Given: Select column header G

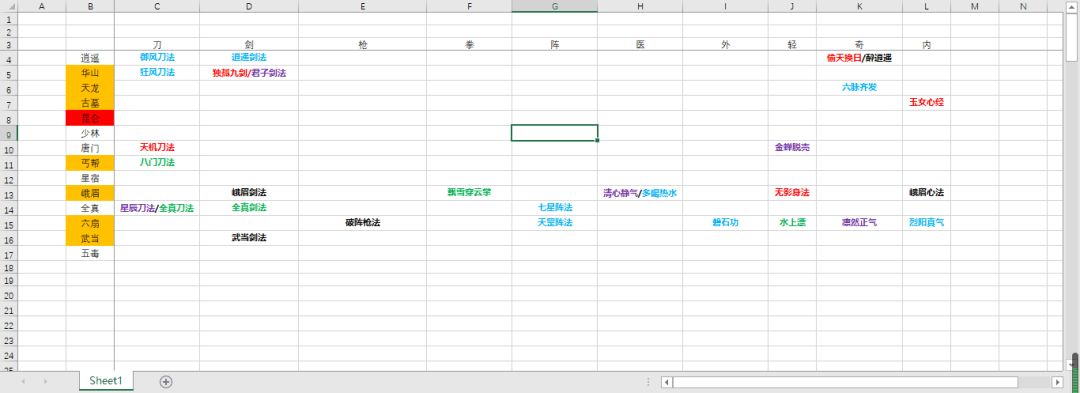Looking at the screenshot, I should [x=554, y=6].
